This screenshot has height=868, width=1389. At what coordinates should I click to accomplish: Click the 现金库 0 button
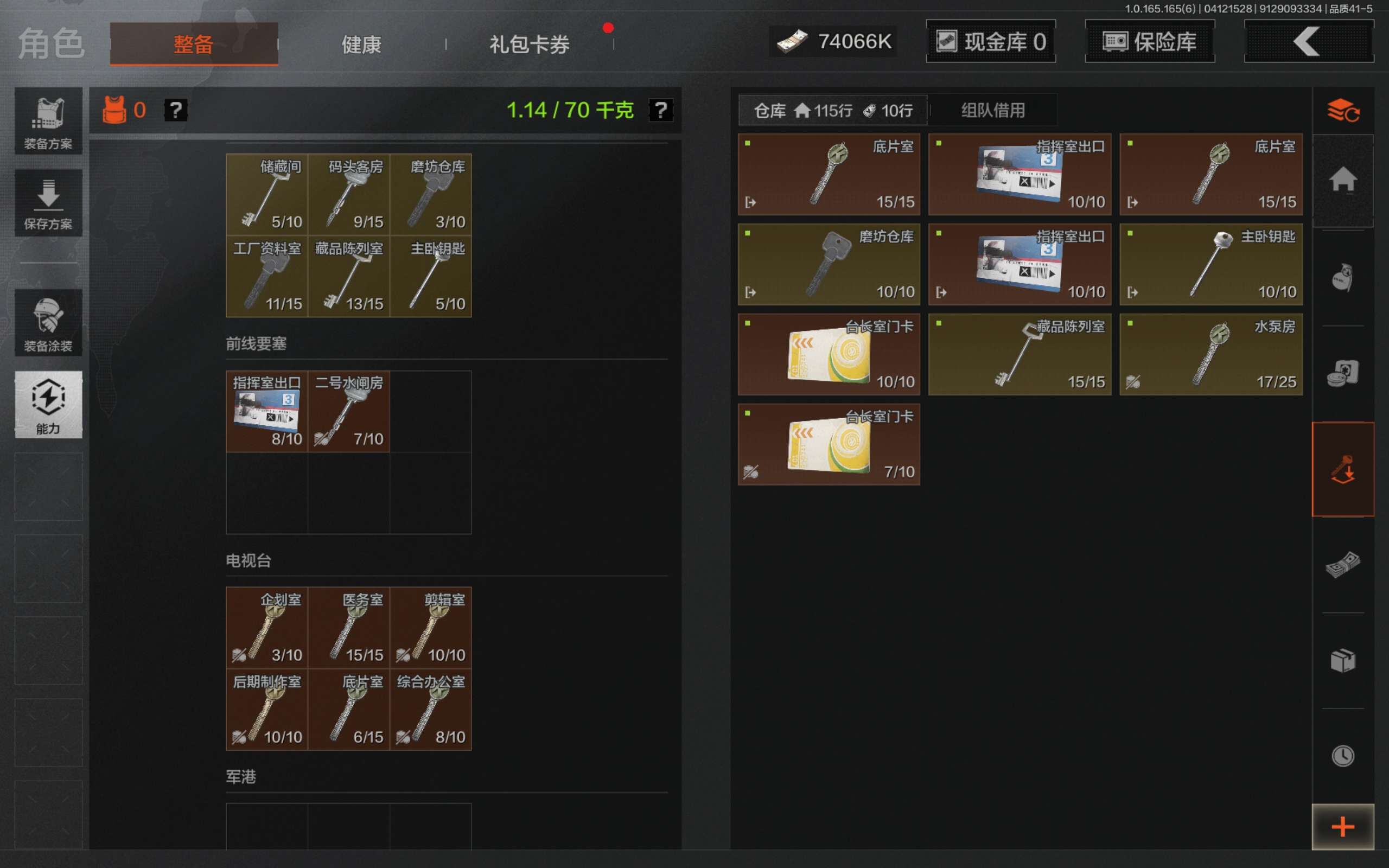(x=991, y=41)
